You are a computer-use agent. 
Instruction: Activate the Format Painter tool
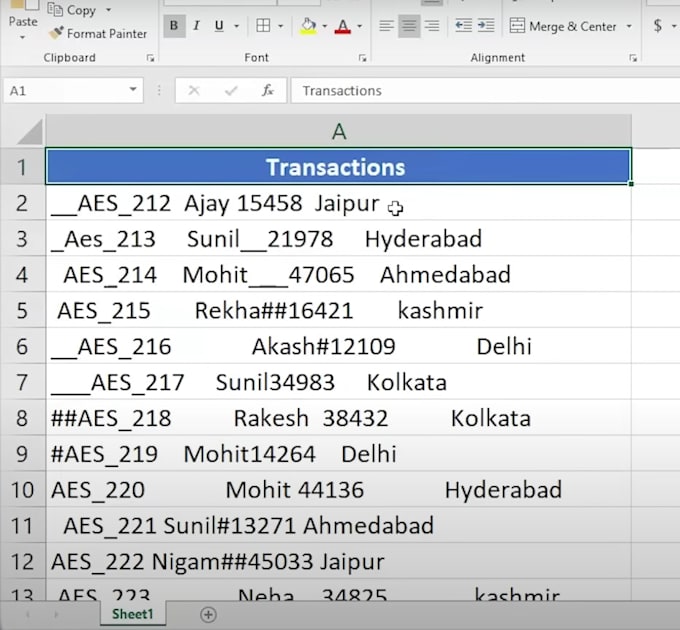tap(98, 33)
